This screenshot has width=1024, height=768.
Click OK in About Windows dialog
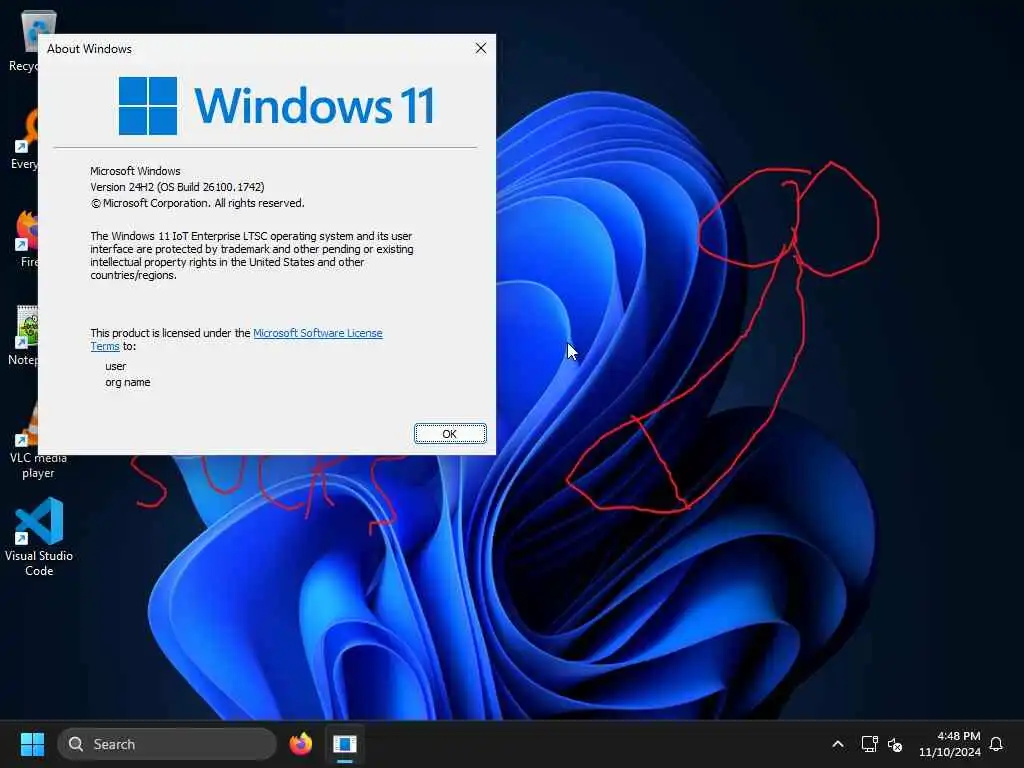point(450,434)
